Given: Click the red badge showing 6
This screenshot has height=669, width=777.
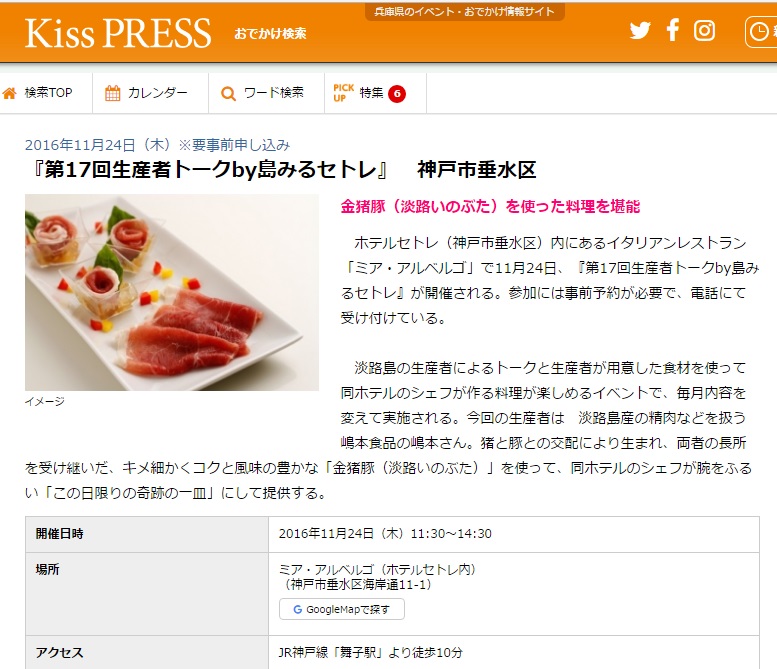Looking at the screenshot, I should (397, 94).
